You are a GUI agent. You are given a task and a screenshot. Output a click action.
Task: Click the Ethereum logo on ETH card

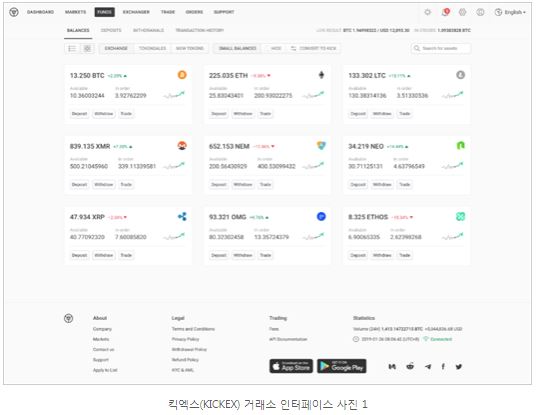pyautogui.click(x=321, y=75)
